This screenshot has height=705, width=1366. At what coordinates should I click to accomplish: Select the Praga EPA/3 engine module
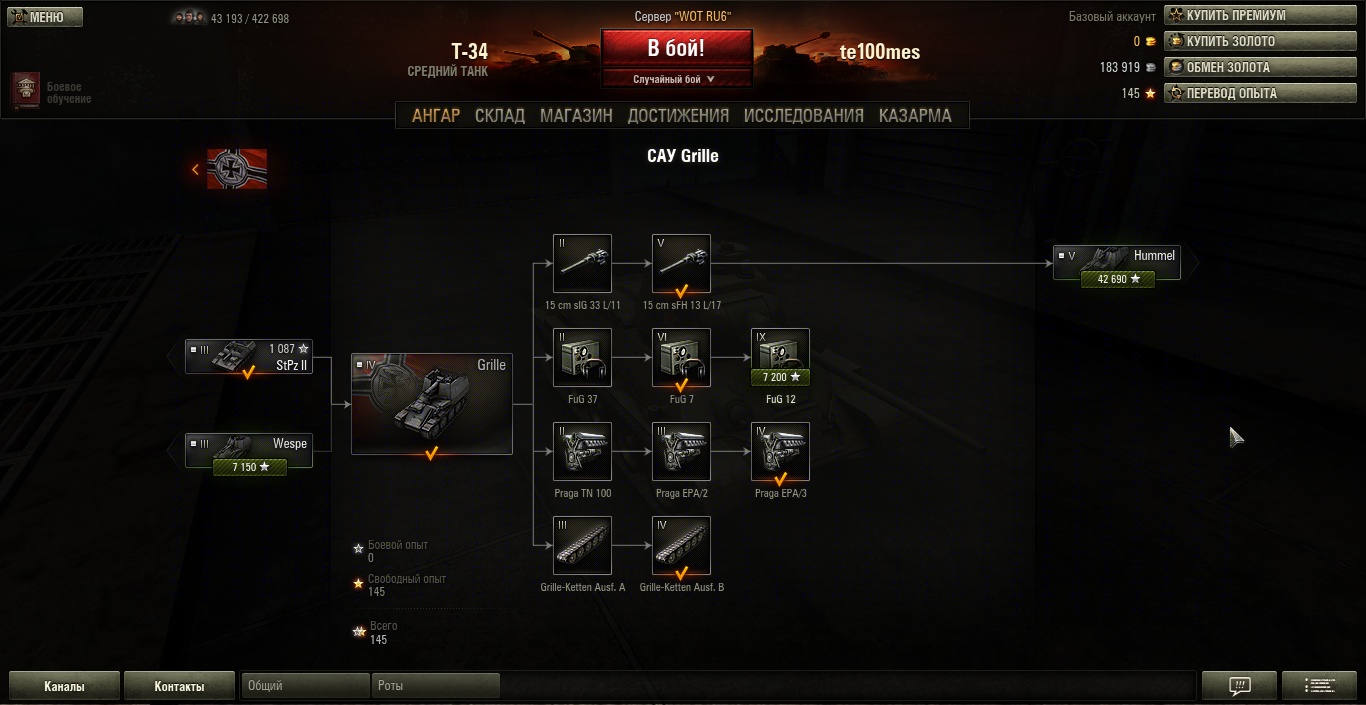click(x=780, y=451)
